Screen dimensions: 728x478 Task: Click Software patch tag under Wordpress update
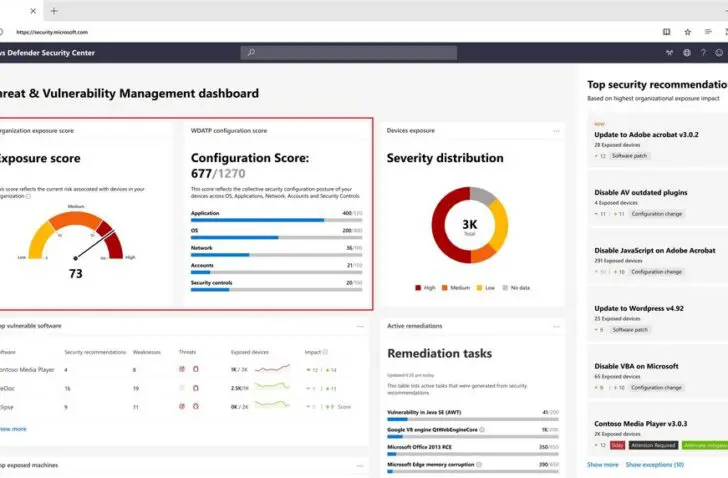[x=630, y=329]
